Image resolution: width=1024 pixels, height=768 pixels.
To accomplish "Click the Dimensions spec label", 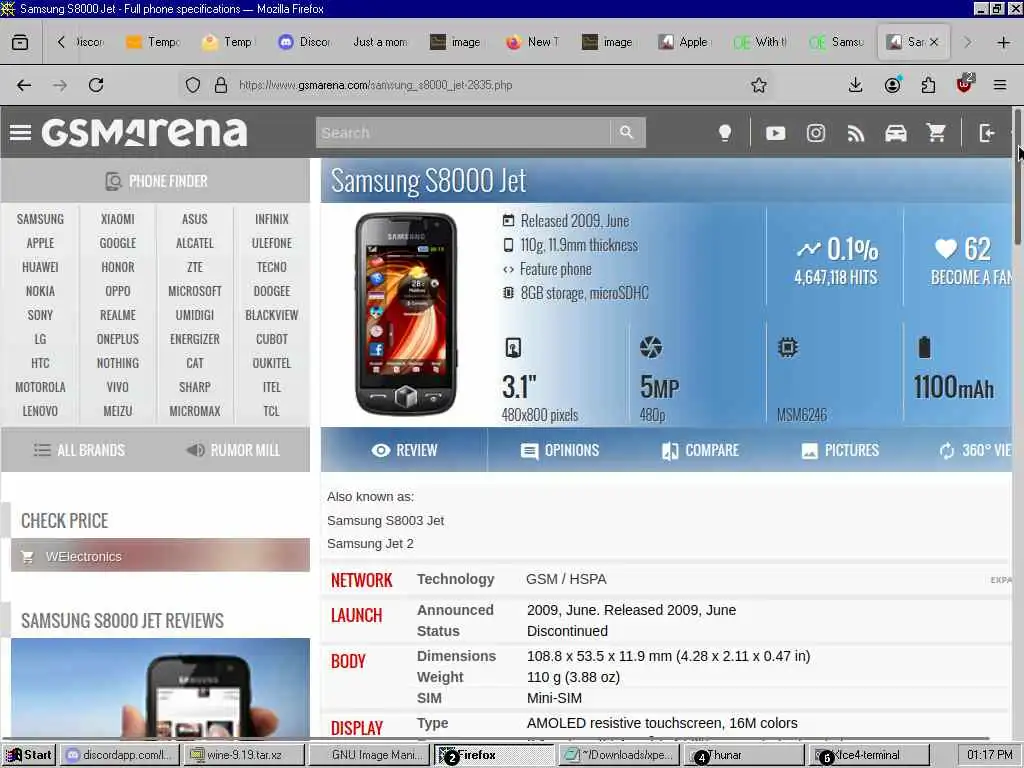I will [456, 656].
